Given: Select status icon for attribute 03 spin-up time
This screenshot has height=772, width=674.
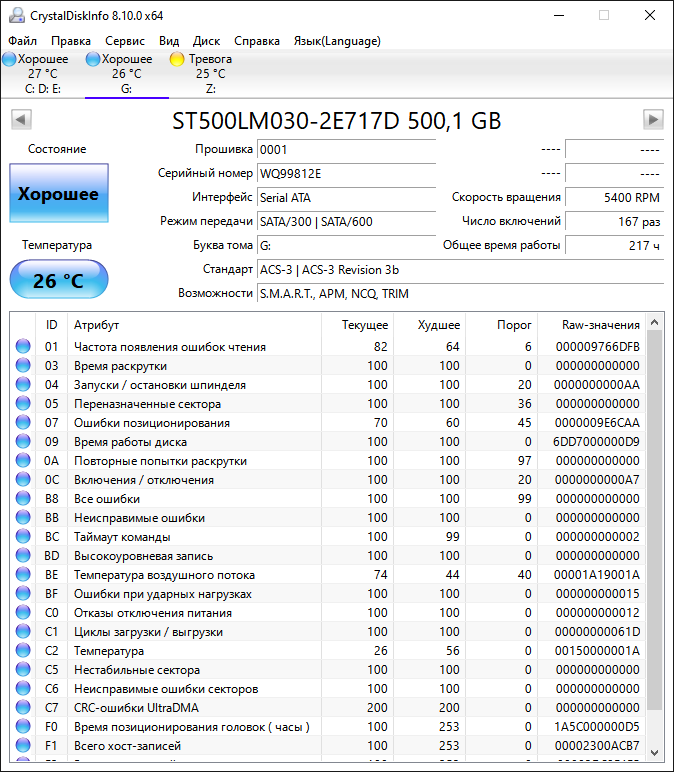Looking at the screenshot, I should pyautogui.click(x=23, y=366).
